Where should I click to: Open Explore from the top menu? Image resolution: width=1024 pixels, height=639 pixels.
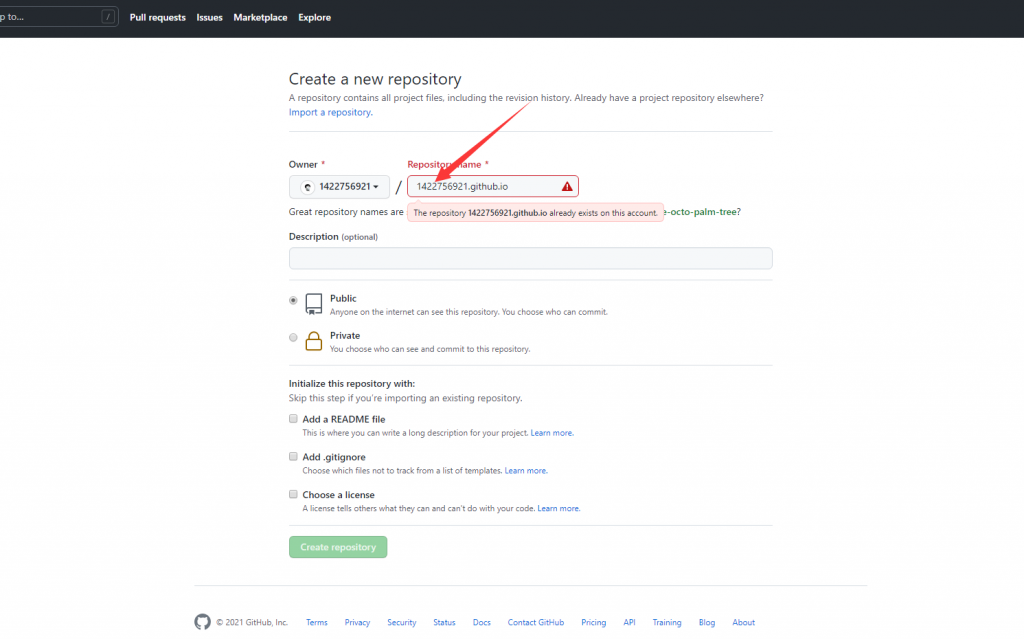tap(314, 17)
